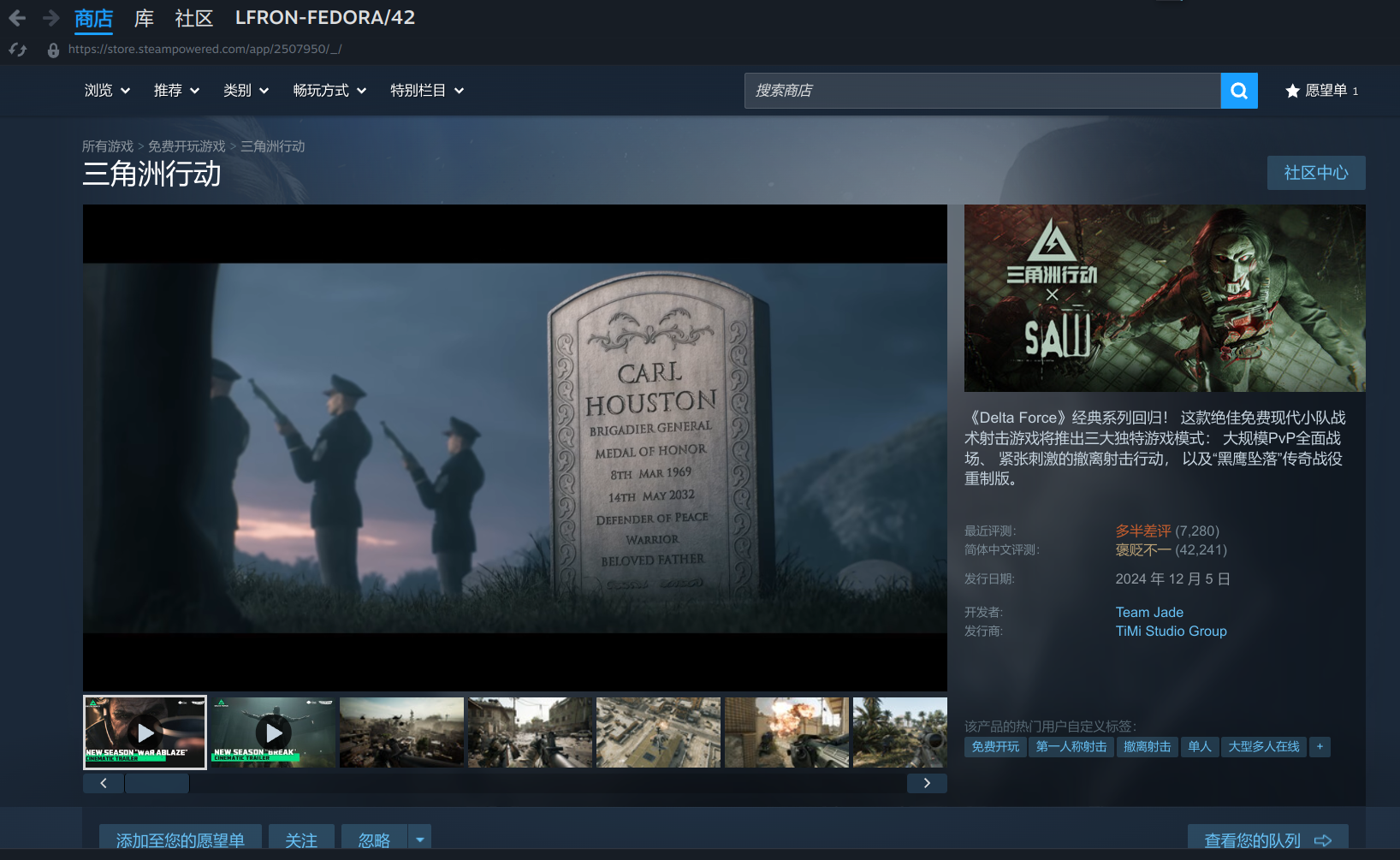
Task: Expand the 畅玩方式 dropdown
Action: (329, 91)
